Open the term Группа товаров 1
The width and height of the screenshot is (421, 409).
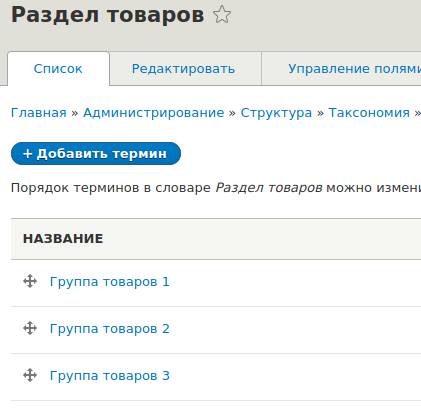110,282
